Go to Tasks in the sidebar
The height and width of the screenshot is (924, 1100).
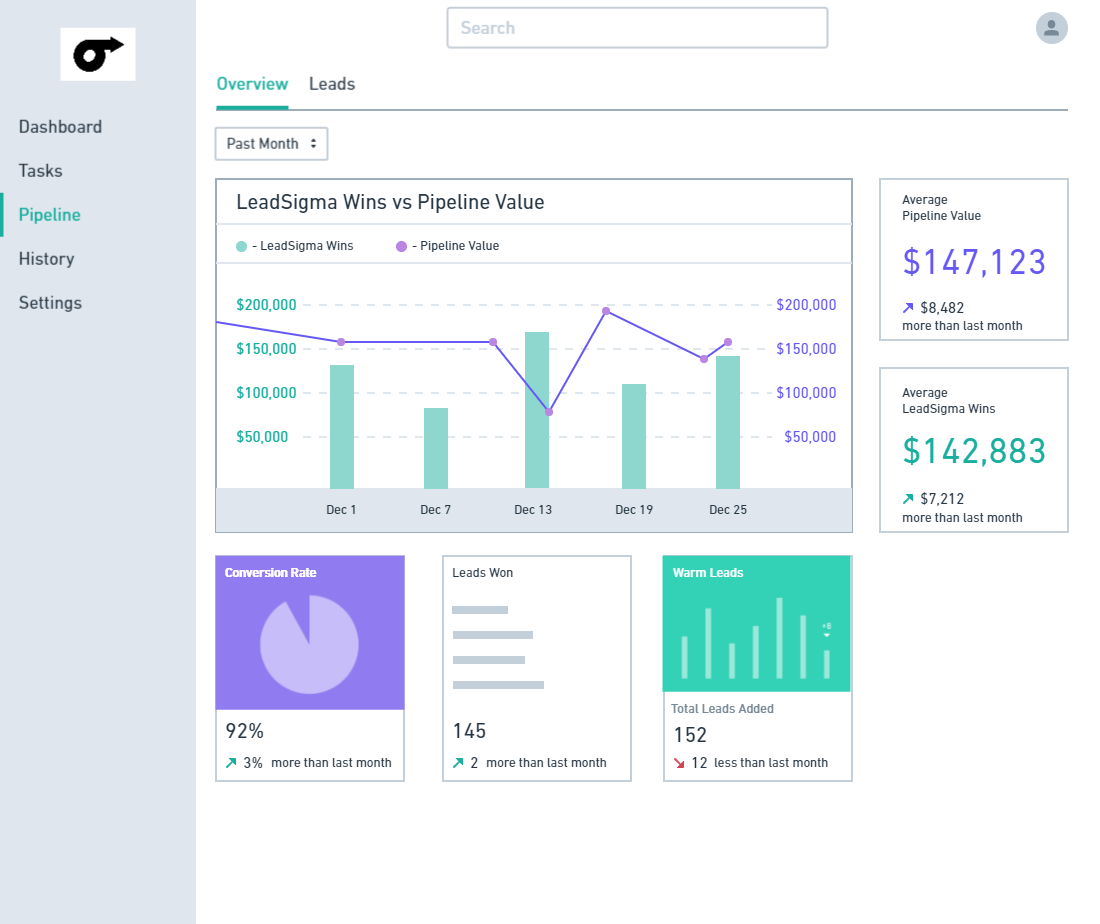pyautogui.click(x=41, y=171)
